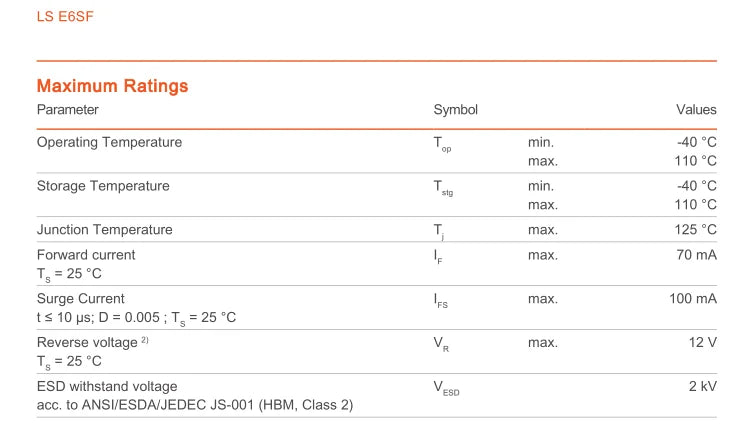This screenshot has height=437, width=748.
Task: Click the Forward current parameter label
Action: (x=86, y=255)
